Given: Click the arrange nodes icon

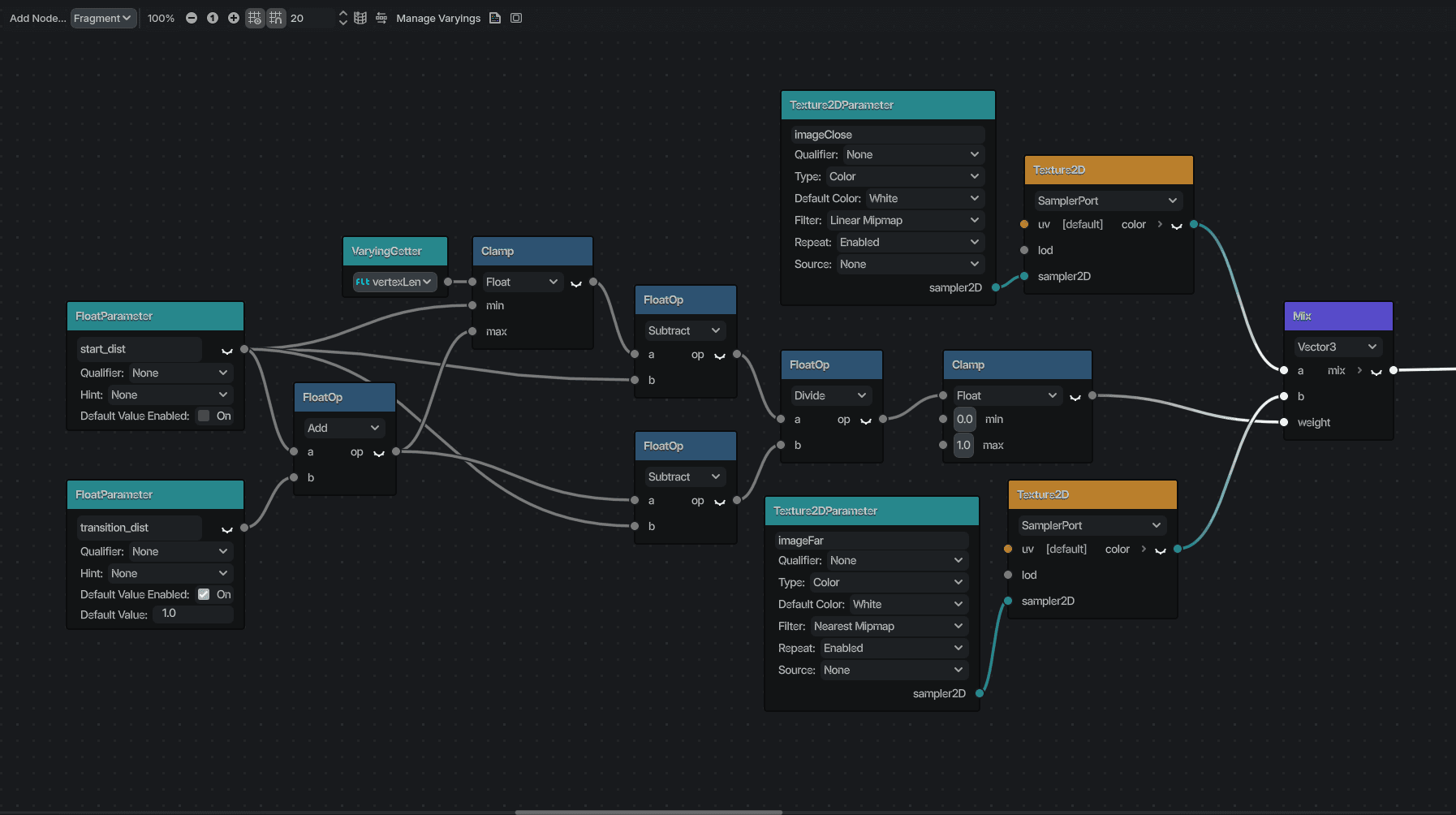Looking at the screenshot, I should [381, 18].
